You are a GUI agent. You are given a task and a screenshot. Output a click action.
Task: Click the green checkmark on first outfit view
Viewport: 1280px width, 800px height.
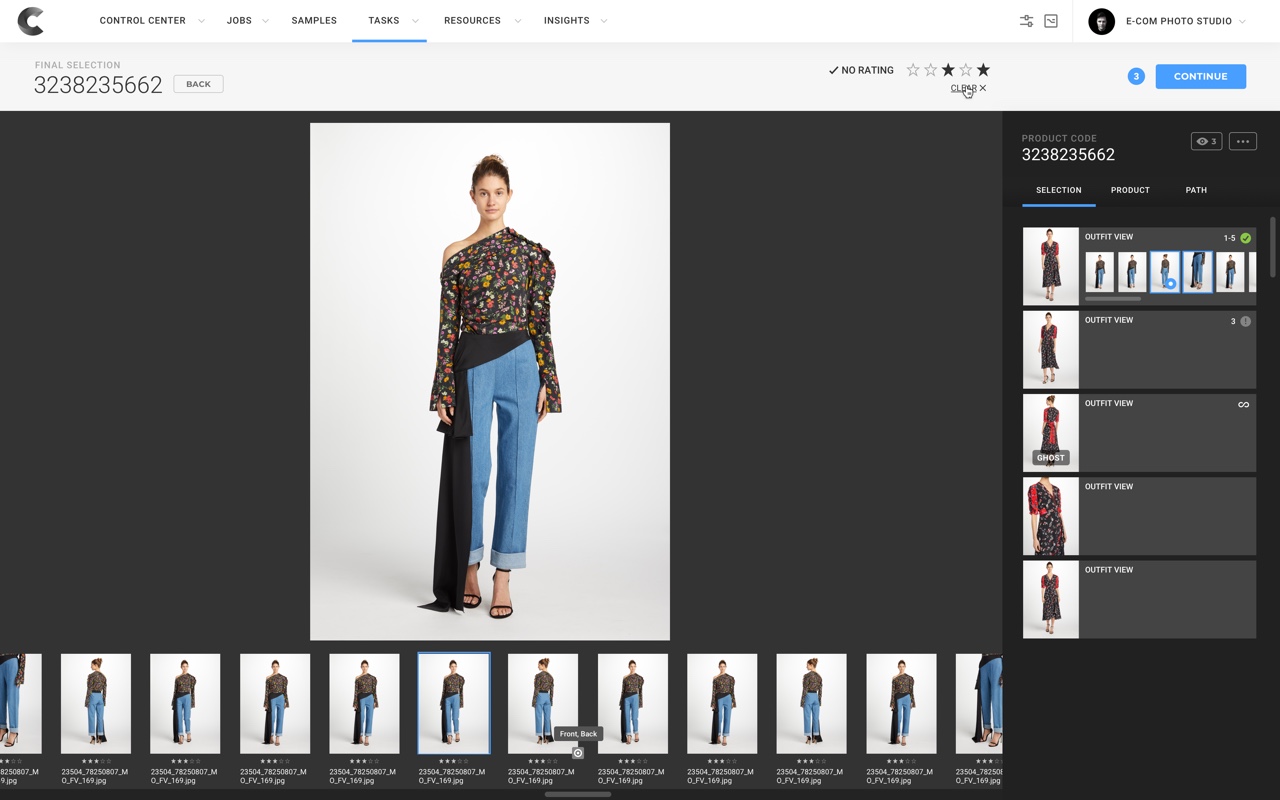(x=1245, y=238)
